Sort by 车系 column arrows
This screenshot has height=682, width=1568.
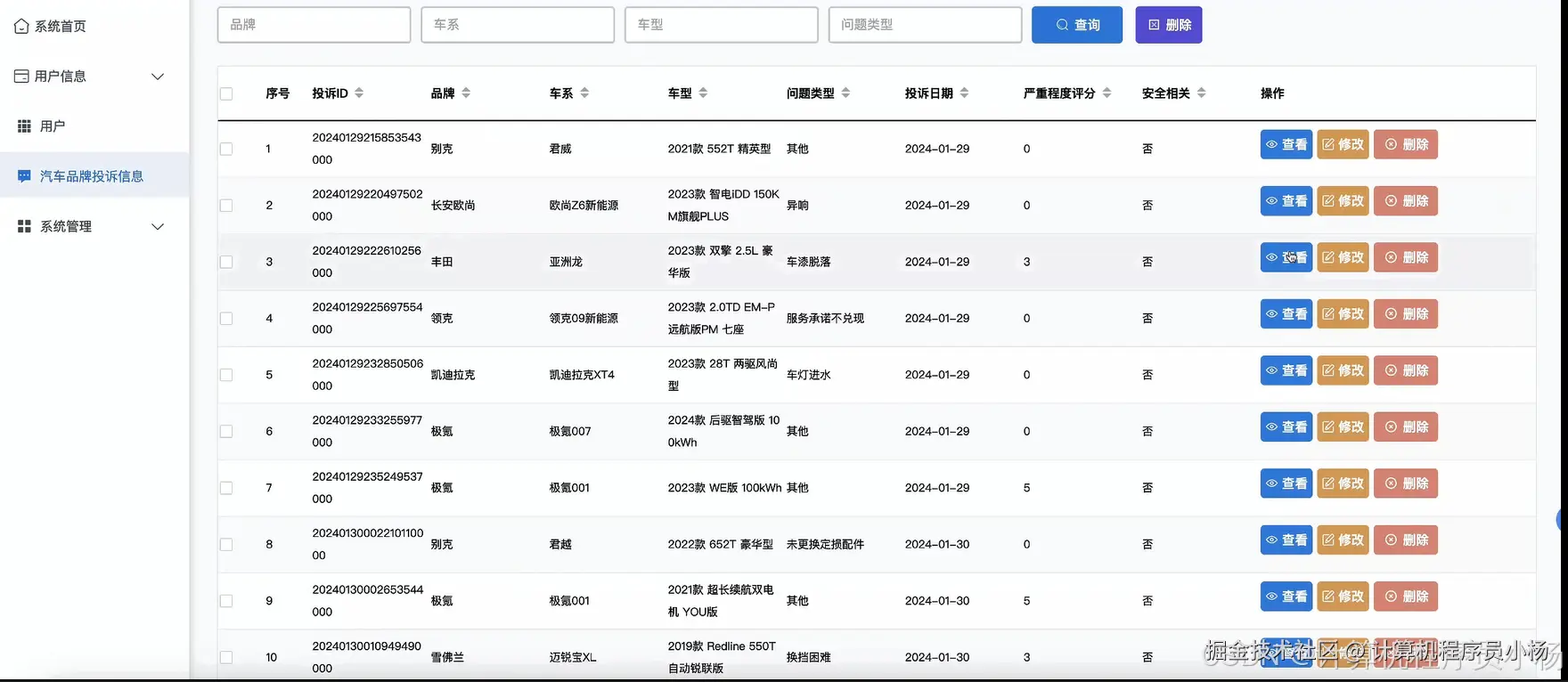point(584,93)
